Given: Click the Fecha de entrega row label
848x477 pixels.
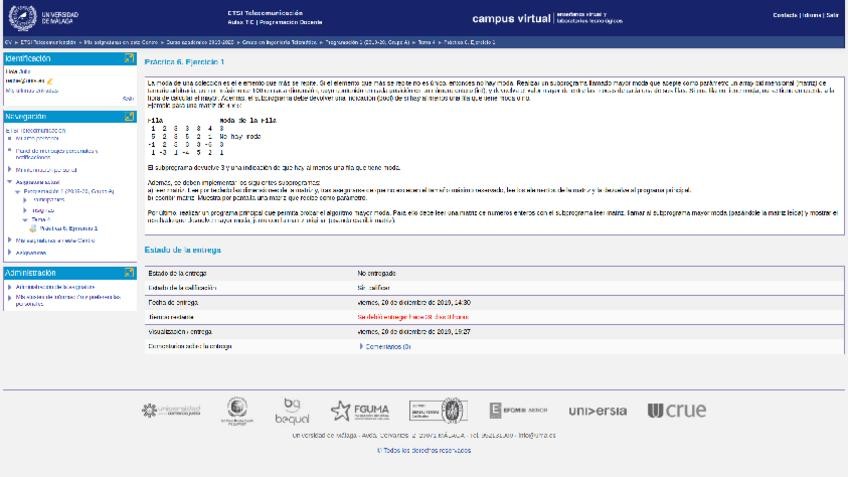Looking at the screenshot, I should [173, 302].
